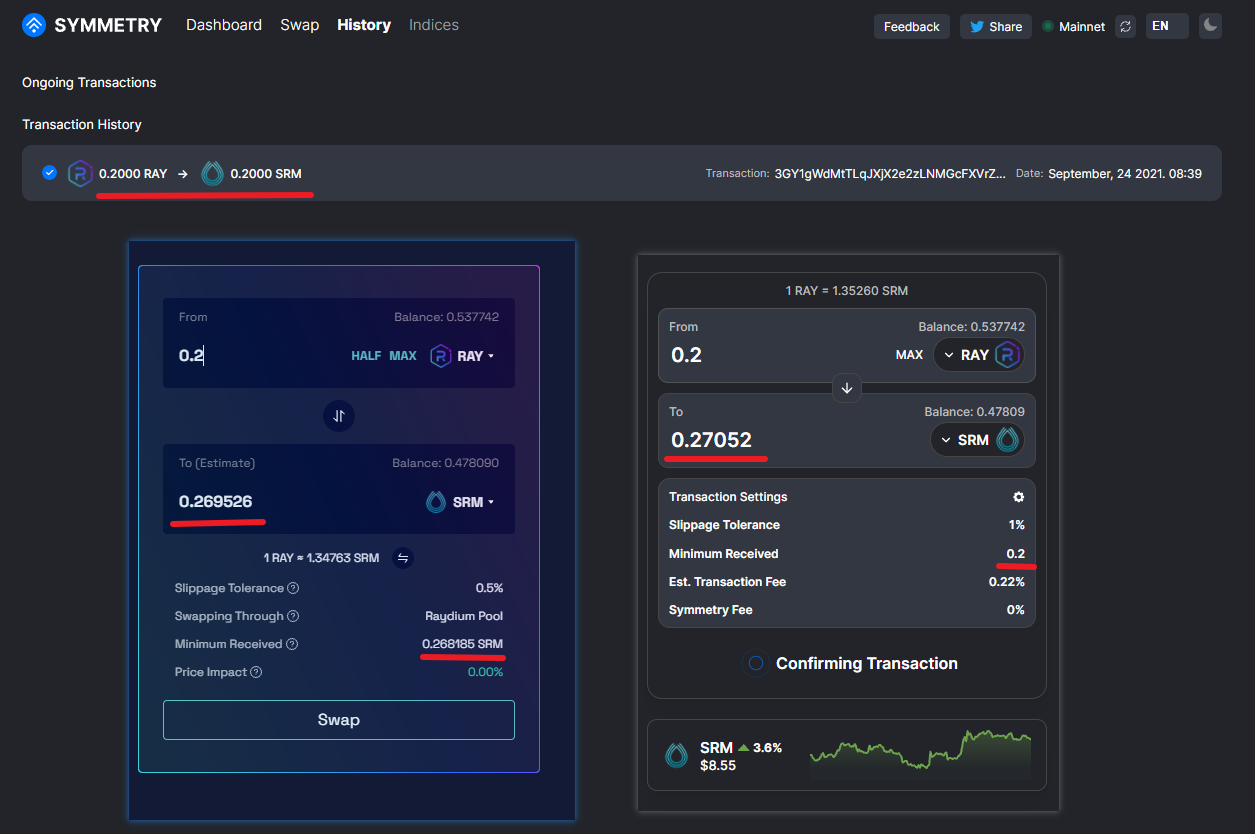Click MAX in the left swap panel
Image resolution: width=1255 pixels, height=834 pixels.
(403, 356)
